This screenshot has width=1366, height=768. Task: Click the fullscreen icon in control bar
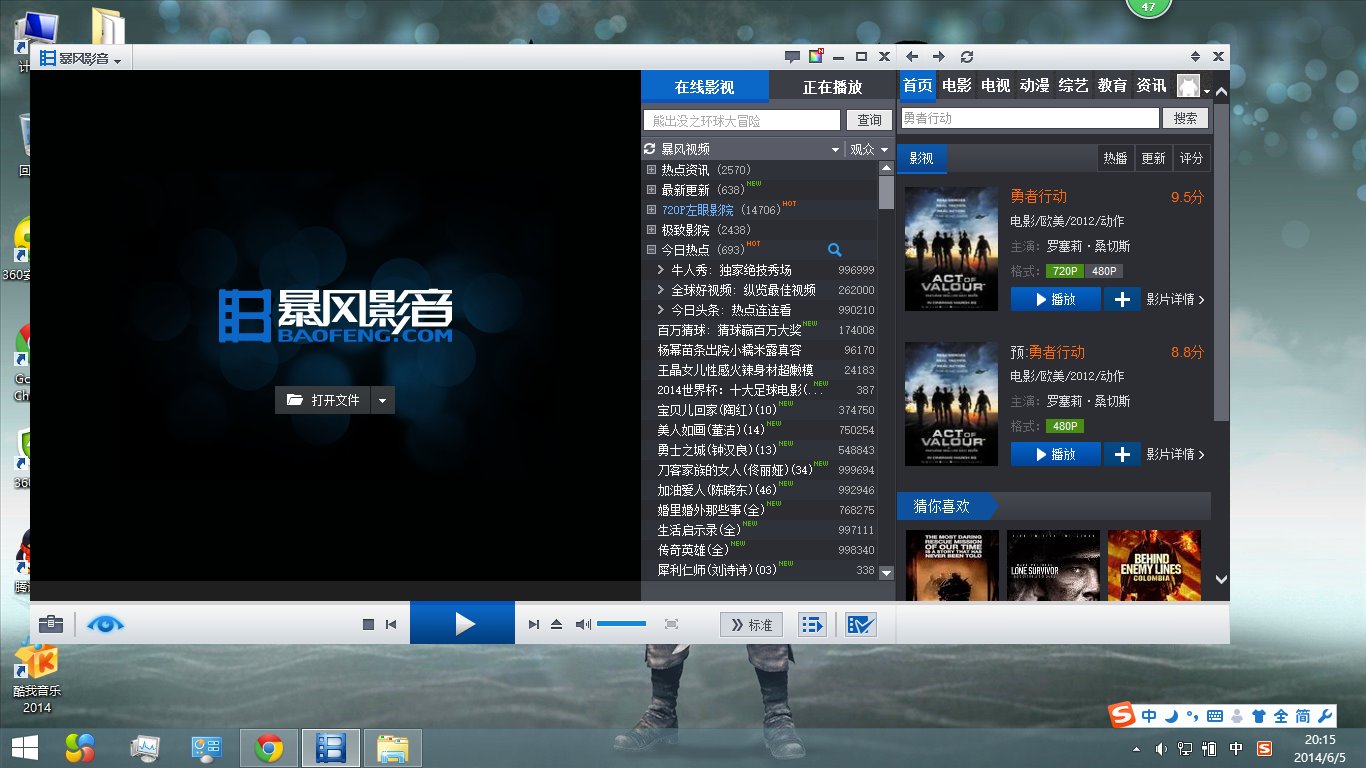tap(671, 624)
